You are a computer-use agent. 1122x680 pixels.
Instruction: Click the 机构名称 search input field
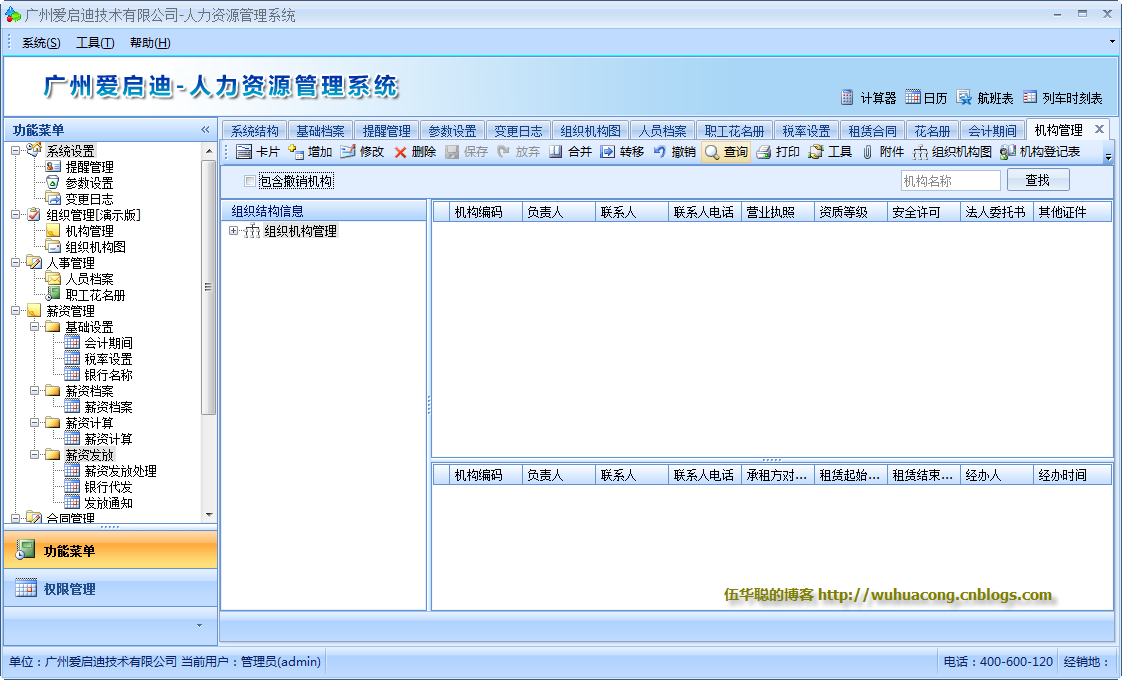(x=950, y=181)
